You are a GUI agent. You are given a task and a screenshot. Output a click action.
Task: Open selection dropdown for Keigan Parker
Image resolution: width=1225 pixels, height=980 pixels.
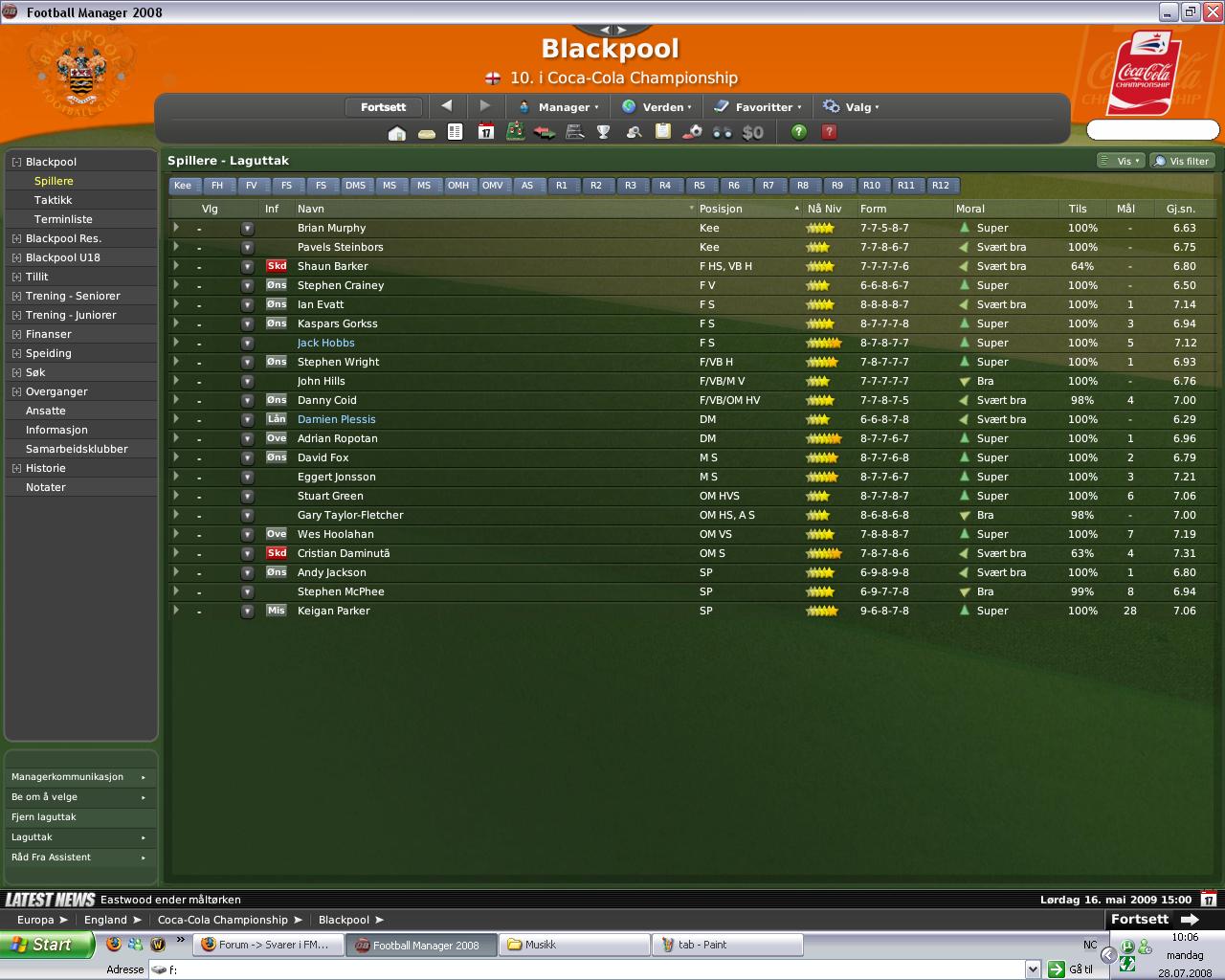pyautogui.click(x=247, y=611)
